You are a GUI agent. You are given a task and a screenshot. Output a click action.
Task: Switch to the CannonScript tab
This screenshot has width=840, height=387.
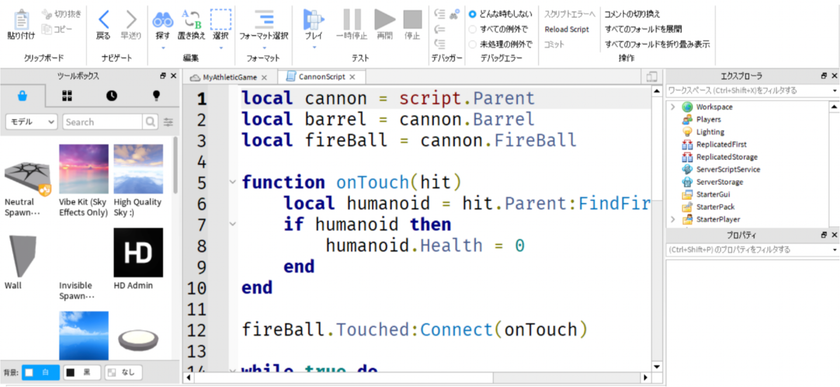coord(321,77)
